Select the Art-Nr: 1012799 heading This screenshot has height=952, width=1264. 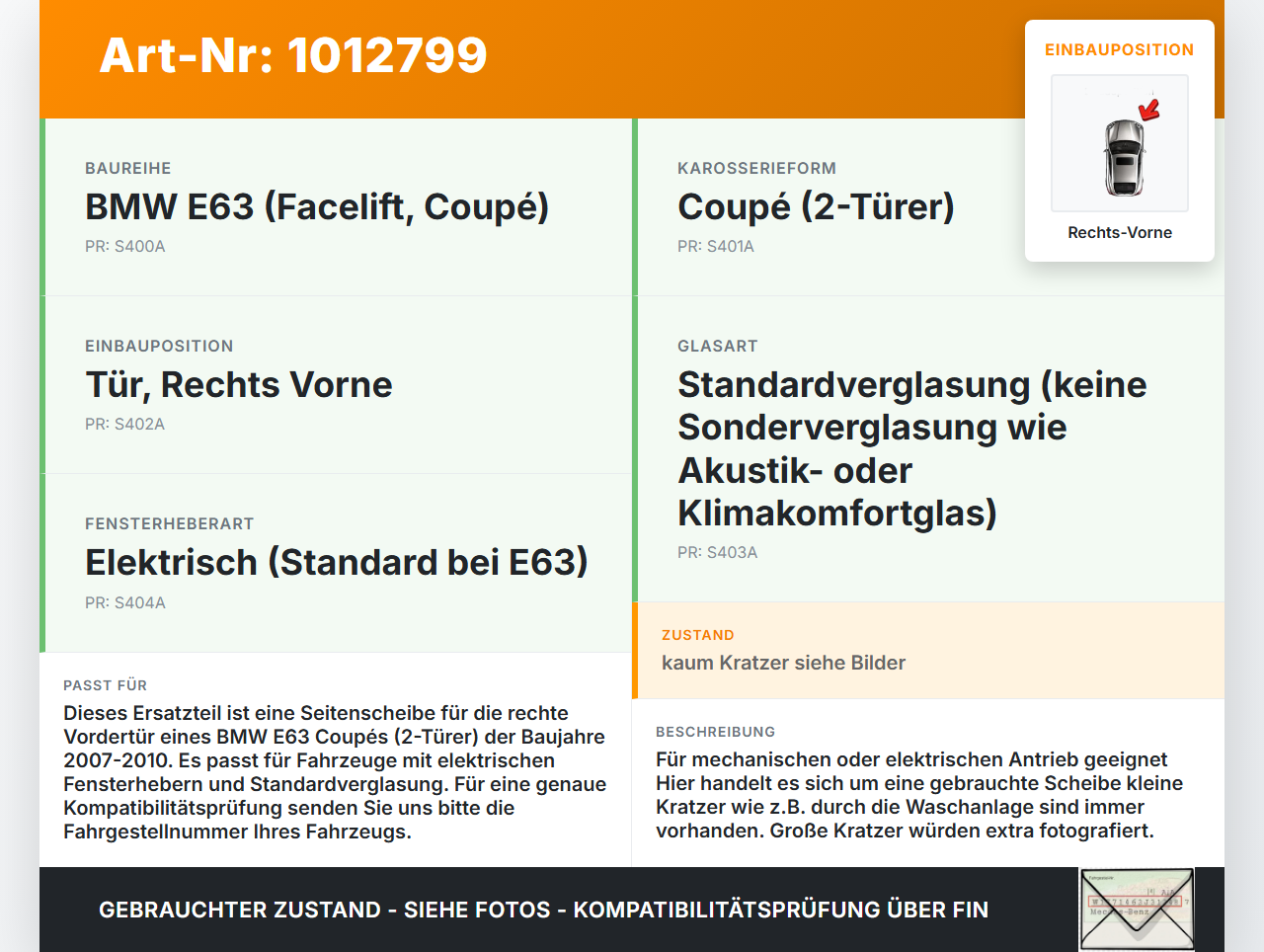[x=293, y=55]
